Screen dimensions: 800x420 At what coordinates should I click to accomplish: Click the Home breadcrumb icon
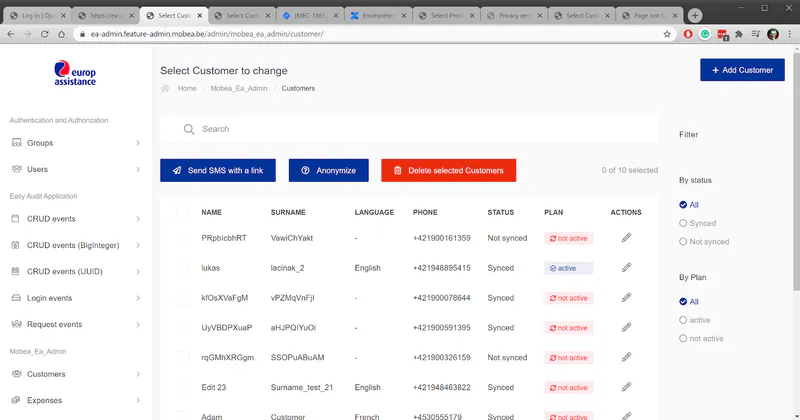(166, 89)
